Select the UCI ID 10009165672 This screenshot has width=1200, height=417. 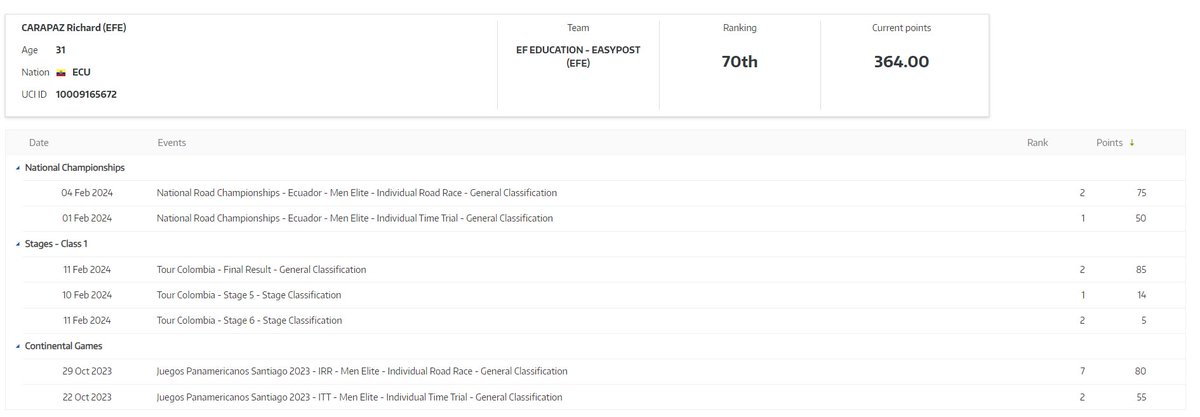[x=85, y=94]
